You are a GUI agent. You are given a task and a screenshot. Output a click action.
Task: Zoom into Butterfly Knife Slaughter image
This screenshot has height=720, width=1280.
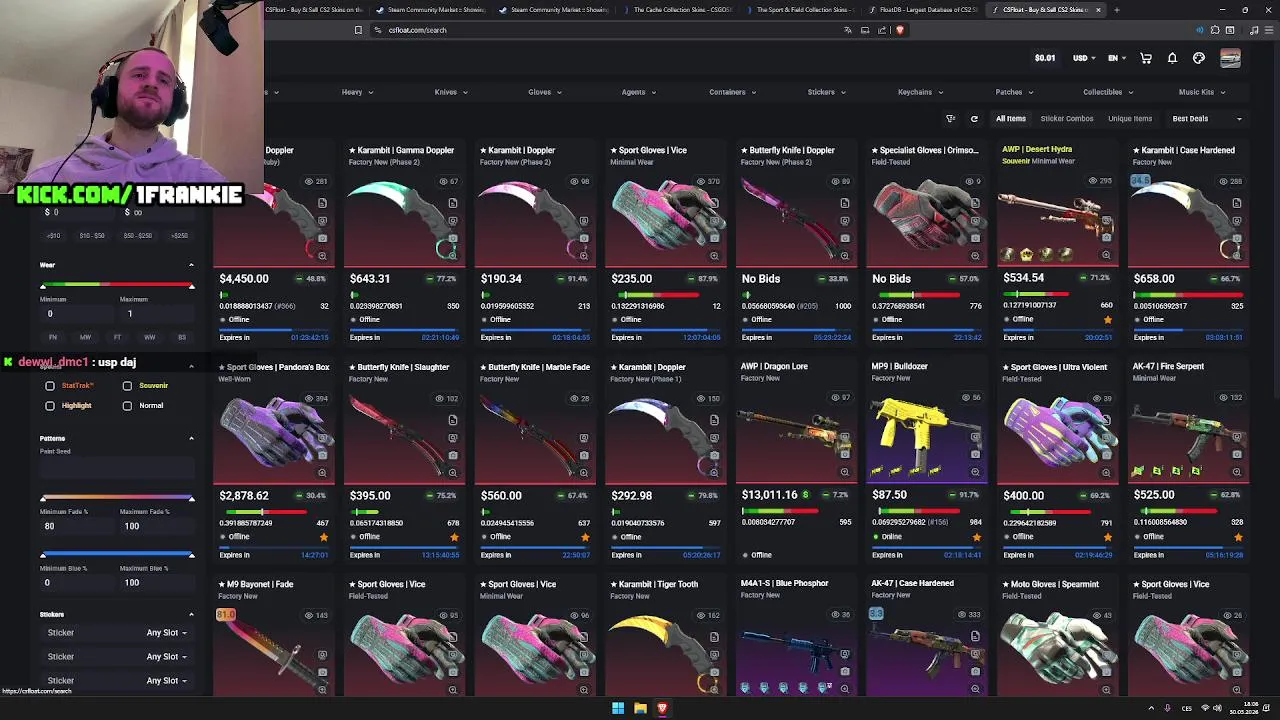pyautogui.click(x=453, y=472)
